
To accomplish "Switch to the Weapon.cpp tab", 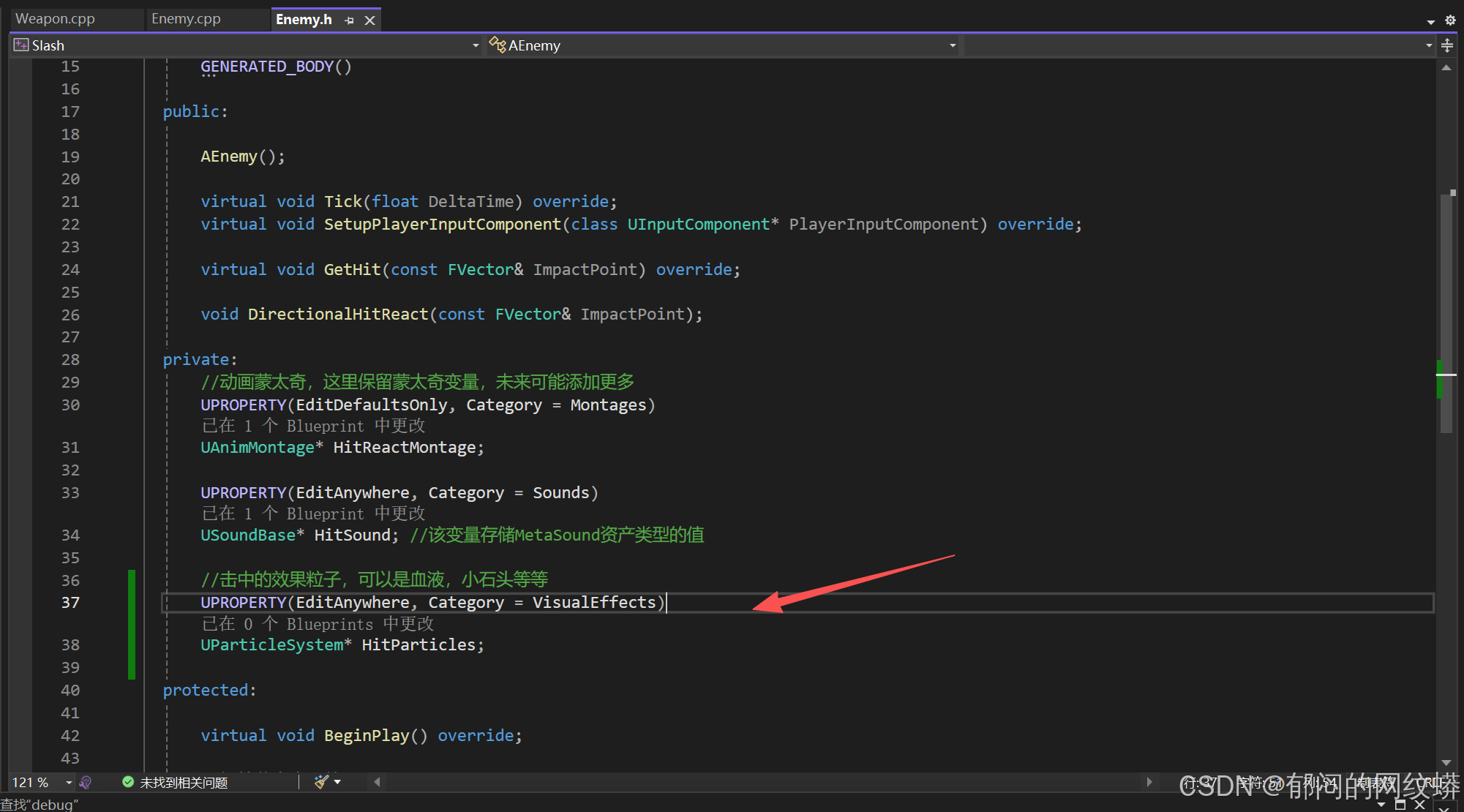I will [56, 19].
